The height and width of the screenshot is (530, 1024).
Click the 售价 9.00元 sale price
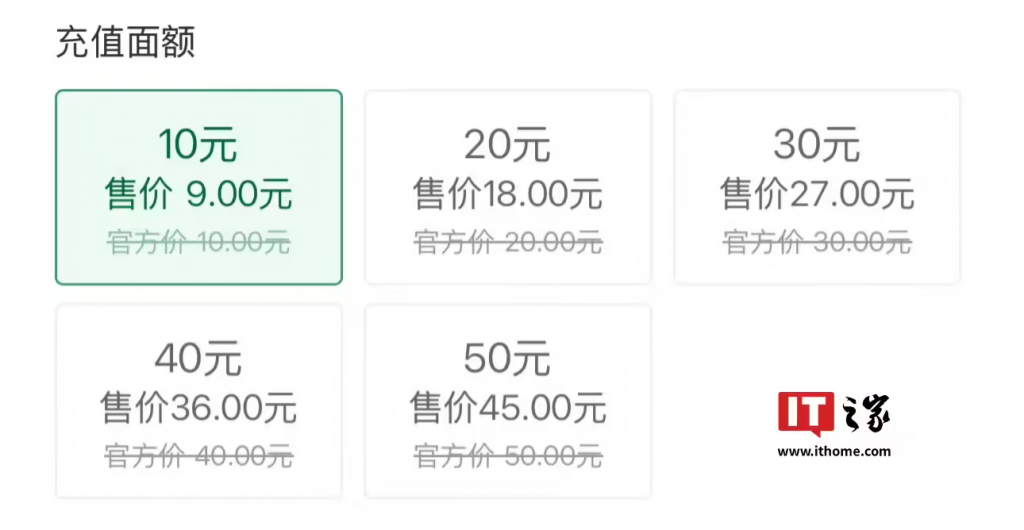click(x=198, y=194)
